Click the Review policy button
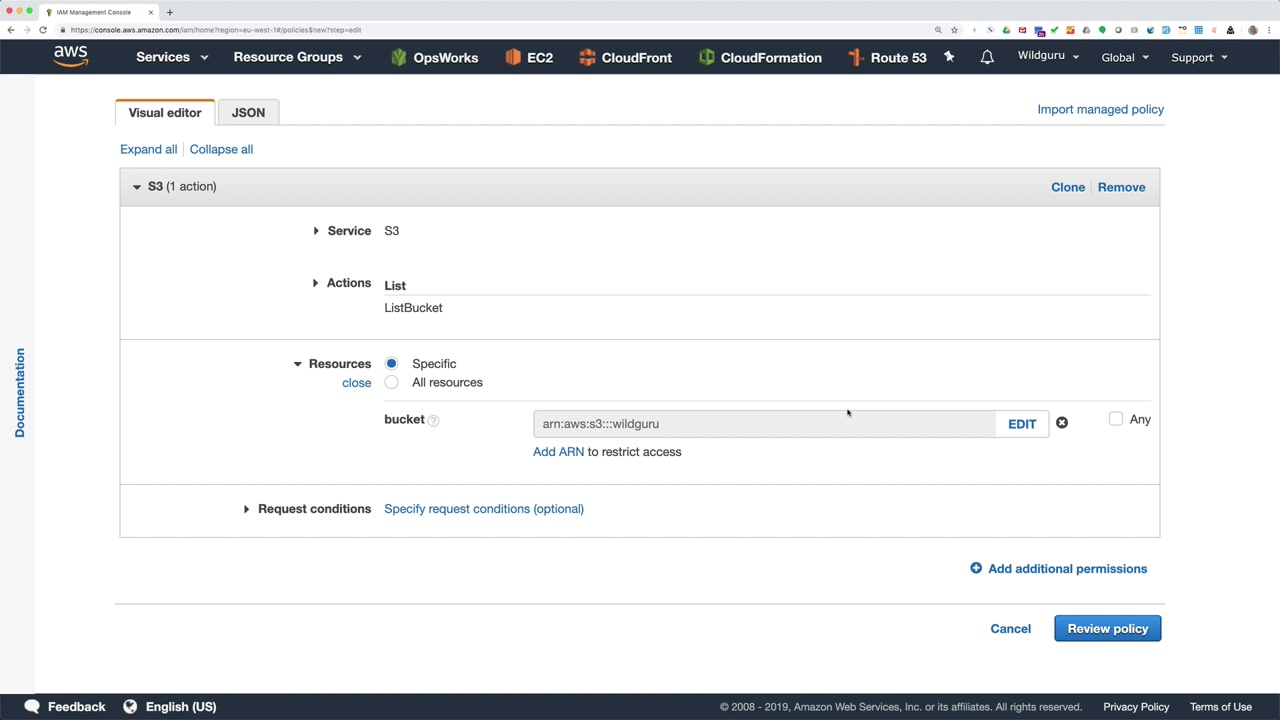 (1107, 628)
